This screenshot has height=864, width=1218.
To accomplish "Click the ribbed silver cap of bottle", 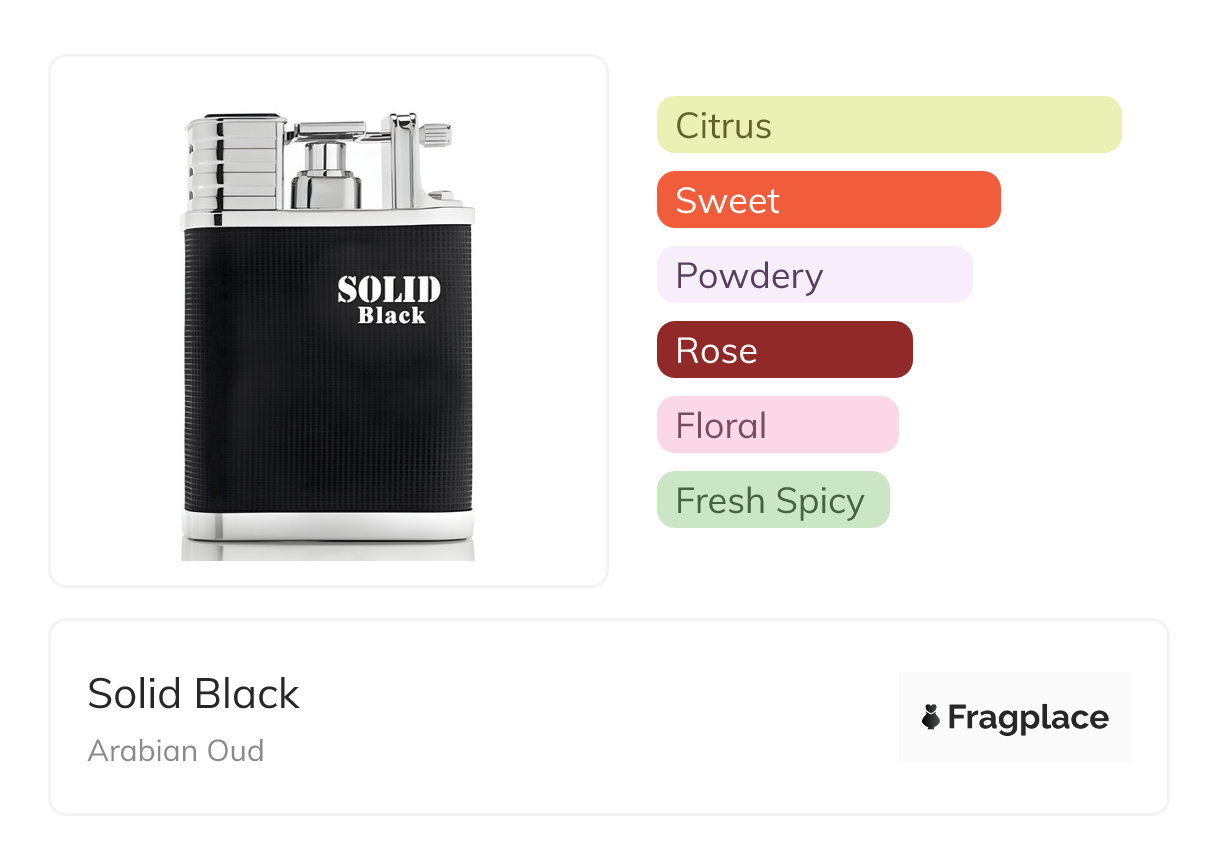I will pos(233,162).
